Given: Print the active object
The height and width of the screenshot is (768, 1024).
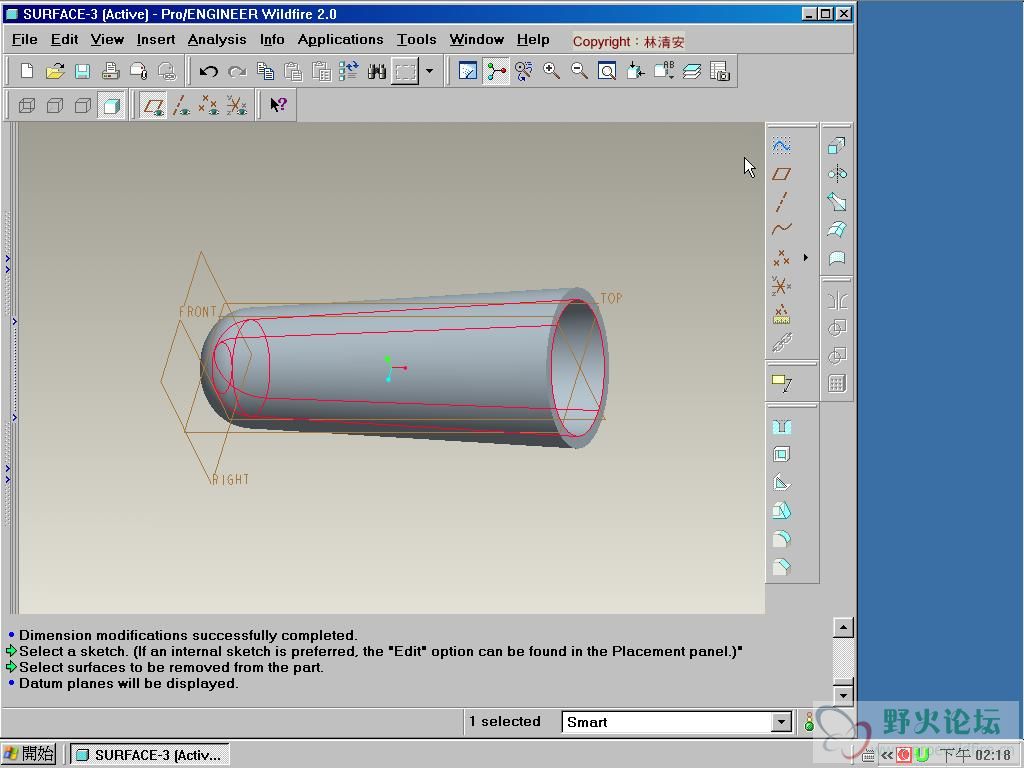Looking at the screenshot, I should coord(110,71).
